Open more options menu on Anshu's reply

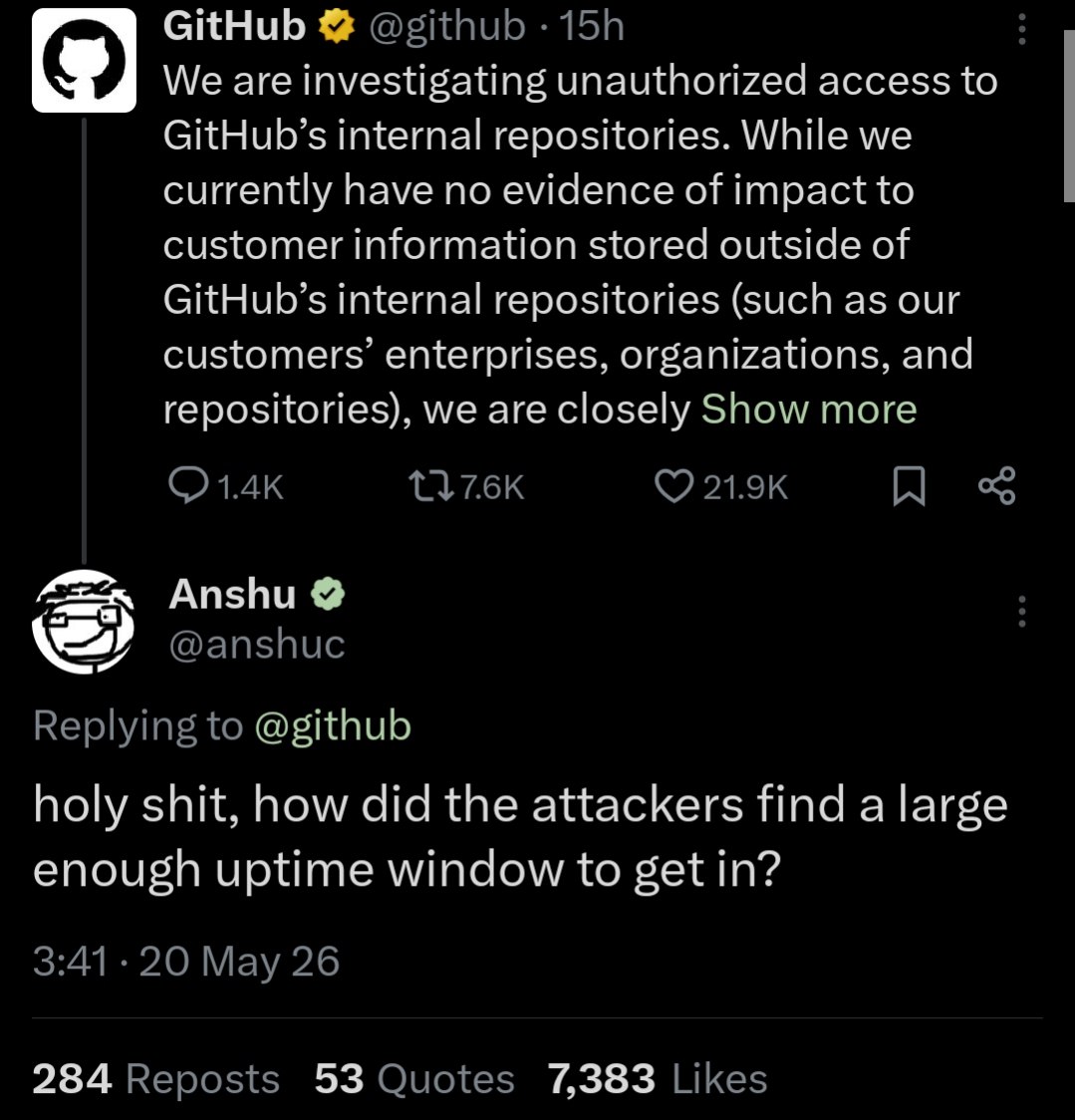click(x=1022, y=612)
